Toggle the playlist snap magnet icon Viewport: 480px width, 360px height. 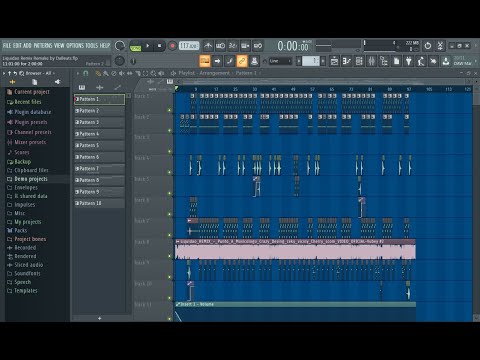pos(86,73)
